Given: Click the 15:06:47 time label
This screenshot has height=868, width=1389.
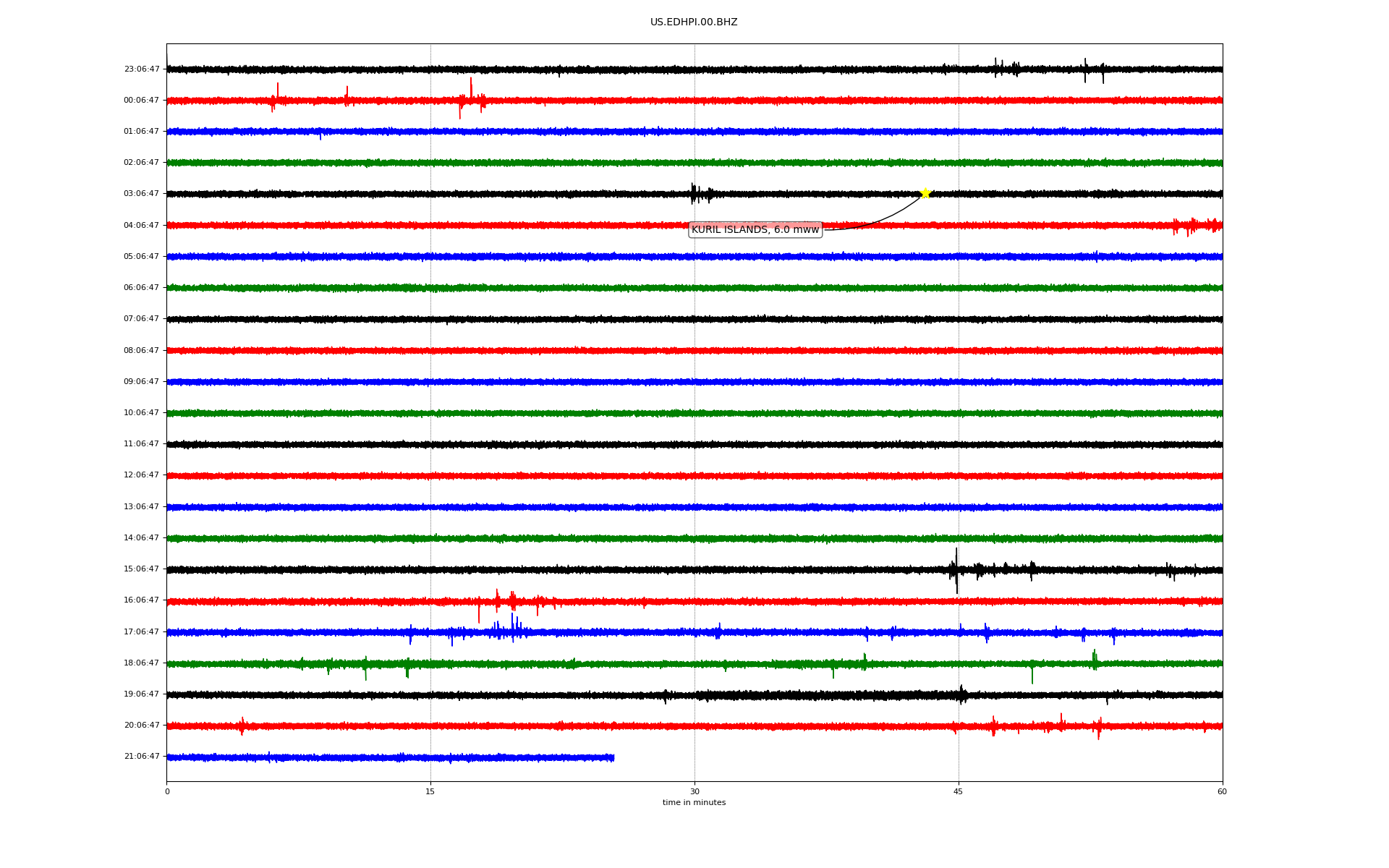Looking at the screenshot, I should 142,569.
